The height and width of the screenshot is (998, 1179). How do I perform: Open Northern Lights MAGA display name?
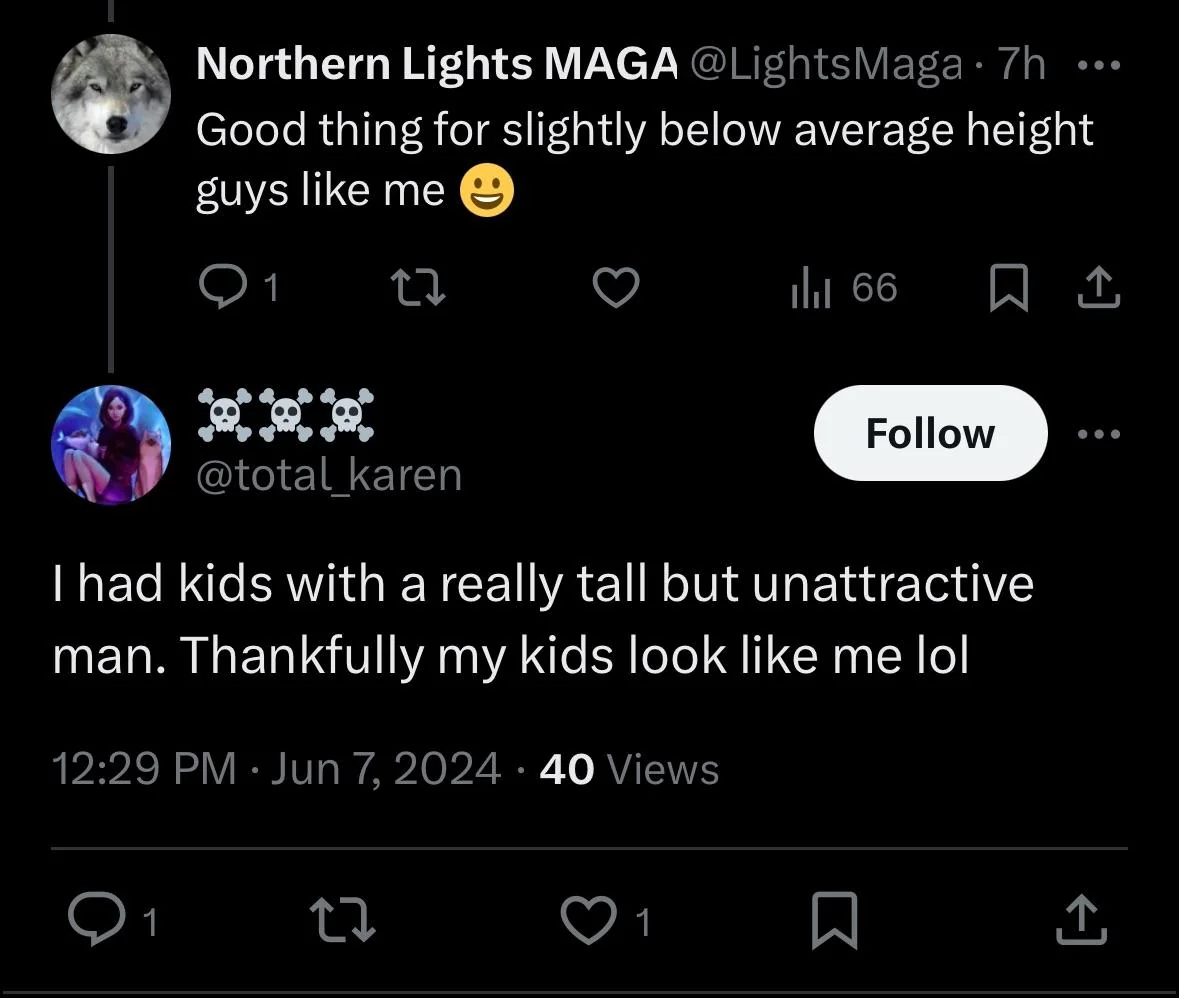pyautogui.click(x=437, y=63)
